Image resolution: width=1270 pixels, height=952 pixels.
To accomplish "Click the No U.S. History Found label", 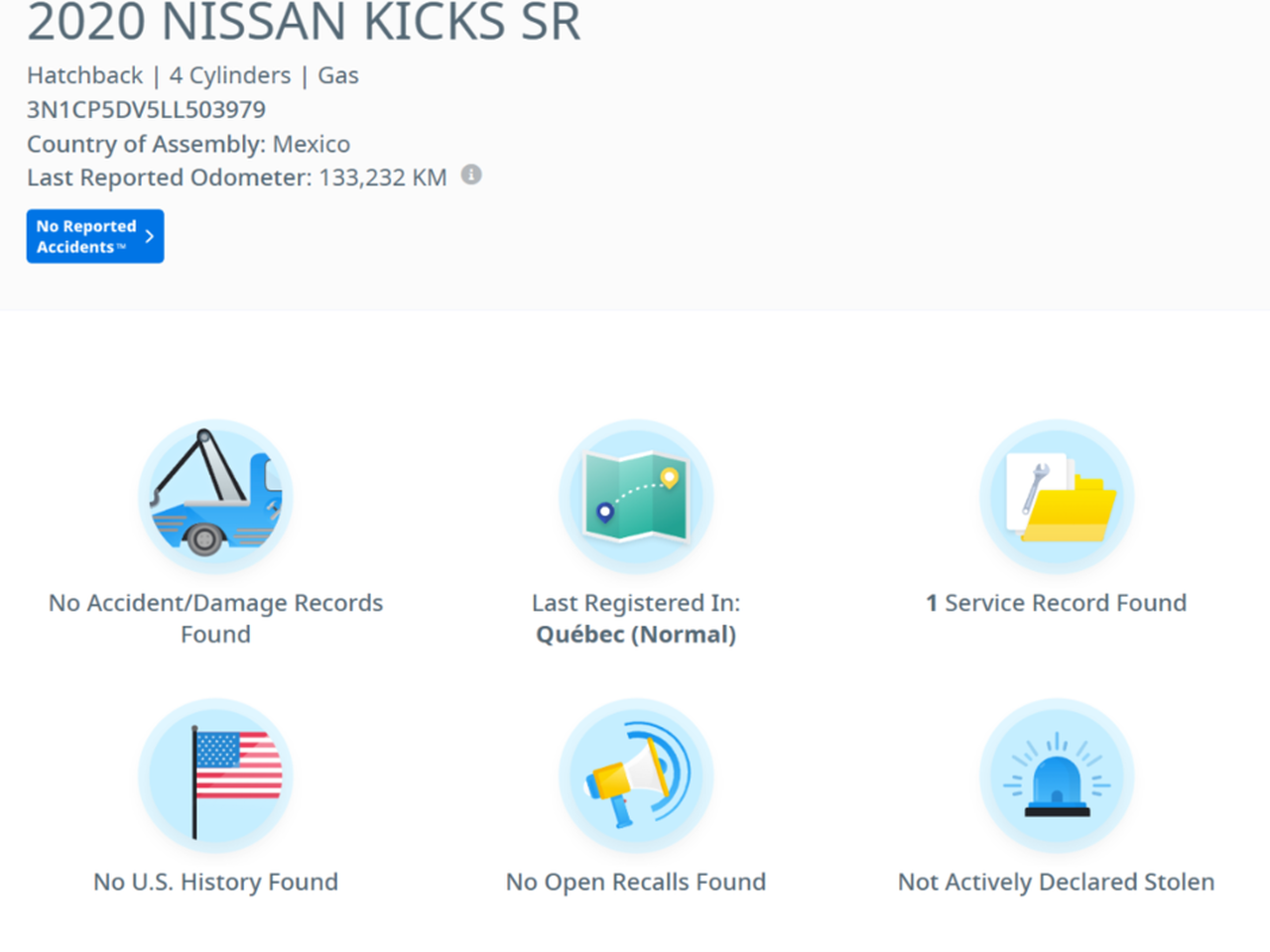I will (215, 882).
